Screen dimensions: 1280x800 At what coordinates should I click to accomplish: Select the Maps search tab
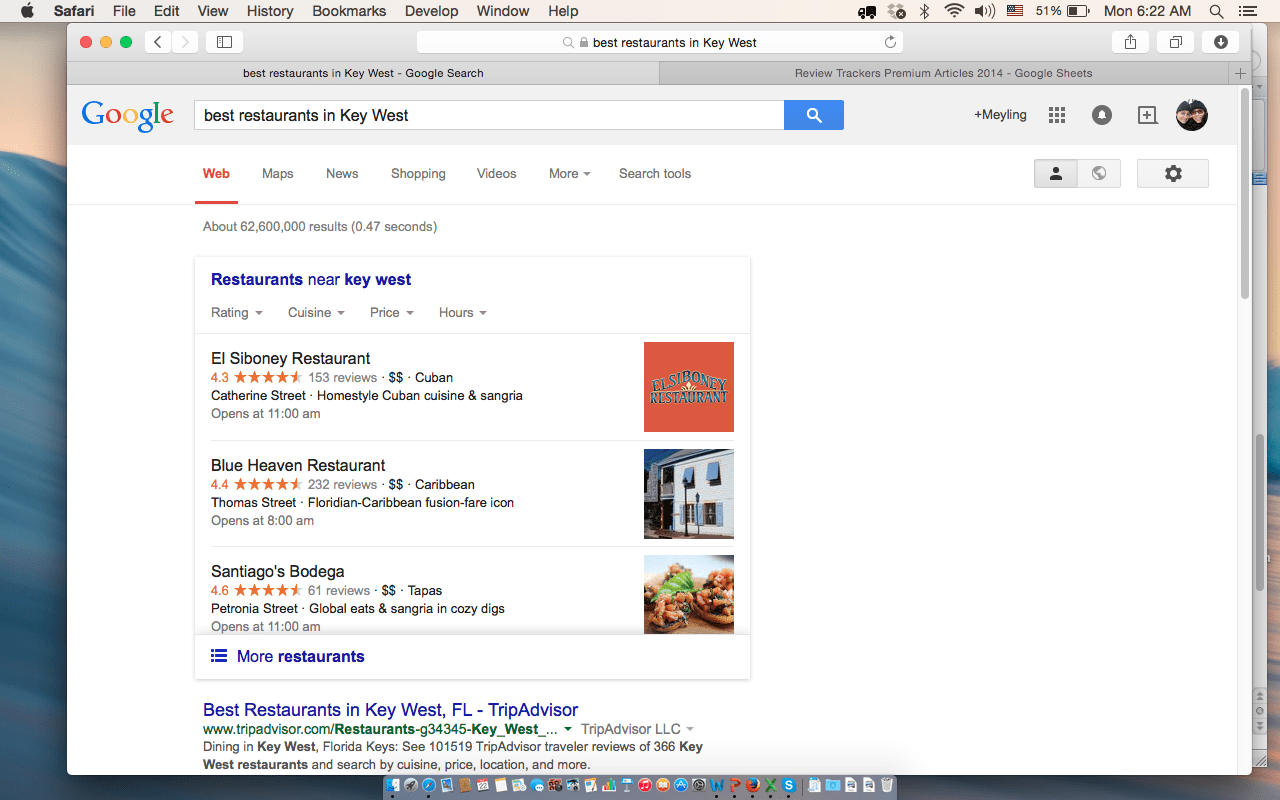[x=278, y=173]
